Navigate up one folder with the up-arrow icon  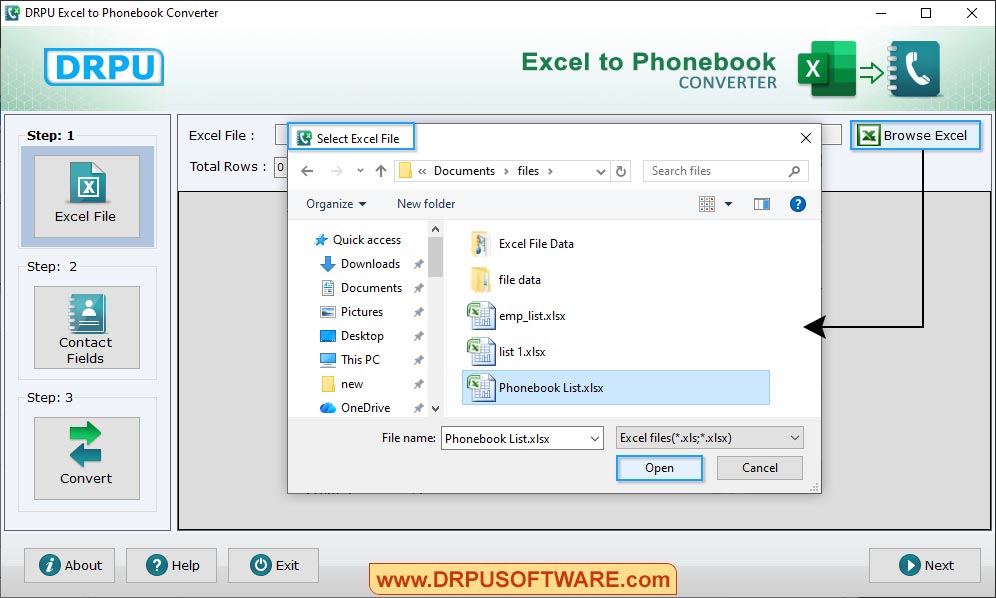click(x=381, y=171)
